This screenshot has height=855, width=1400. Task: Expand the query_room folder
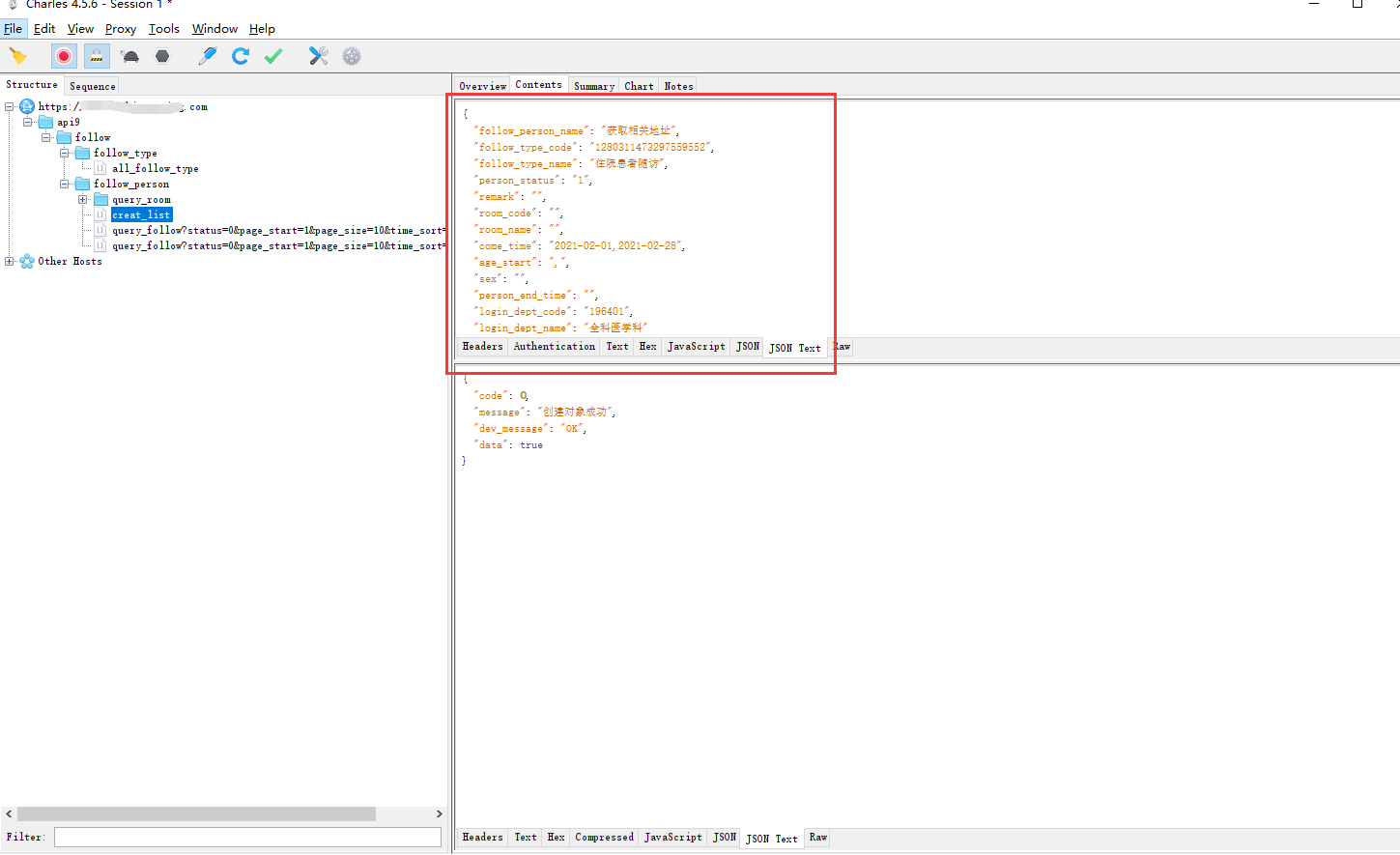click(x=83, y=199)
